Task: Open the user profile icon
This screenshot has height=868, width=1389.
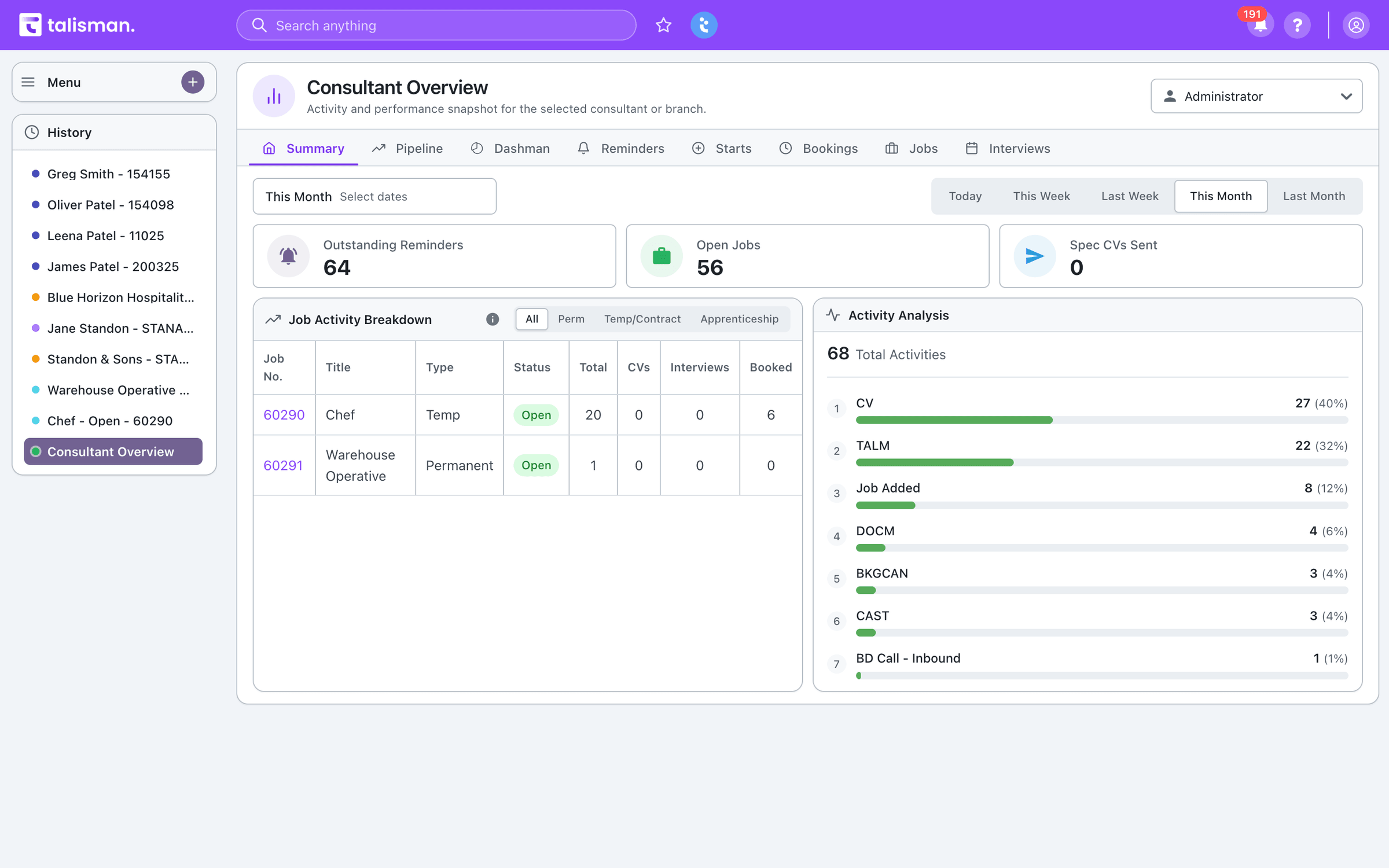Action: pyautogui.click(x=1355, y=25)
